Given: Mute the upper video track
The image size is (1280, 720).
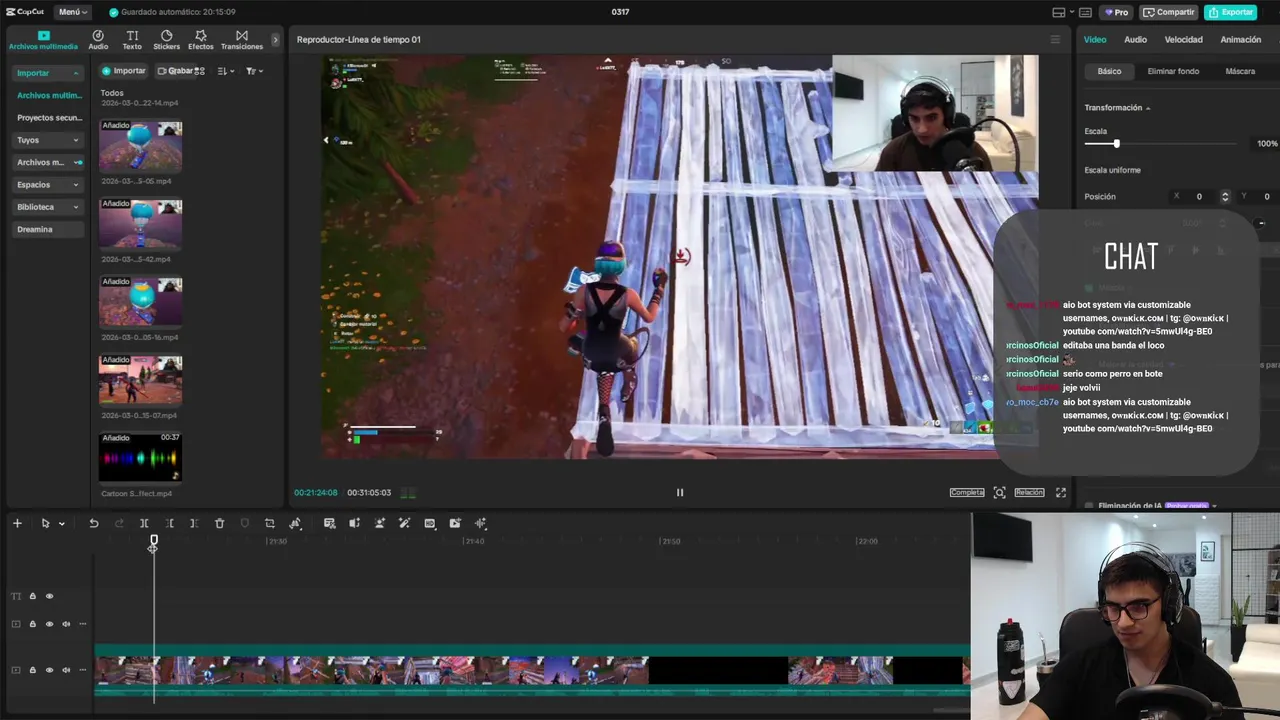Looking at the screenshot, I should pyautogui.click(x=66, y=624).
